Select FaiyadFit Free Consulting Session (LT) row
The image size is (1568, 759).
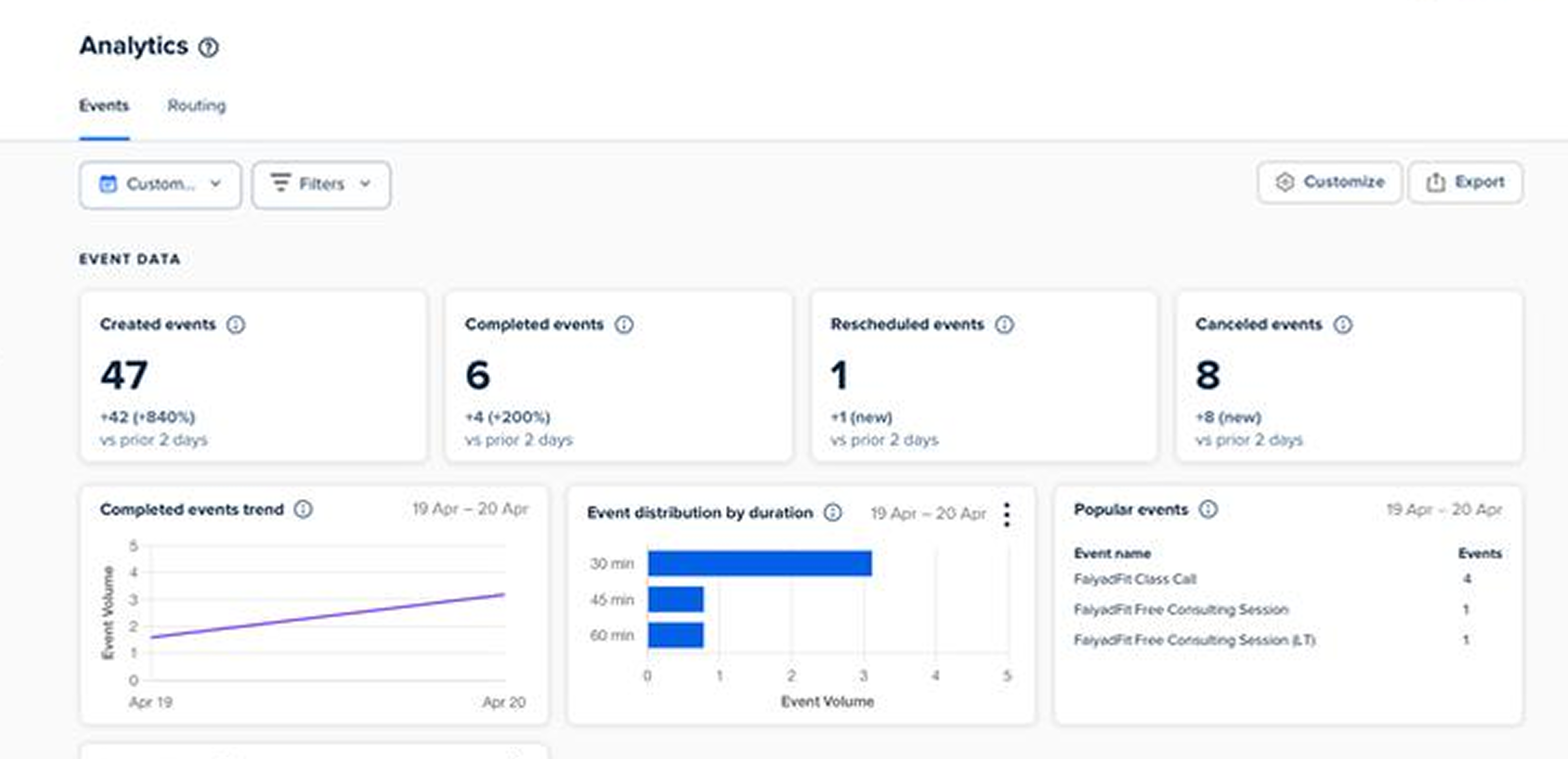coord(1287,640)
